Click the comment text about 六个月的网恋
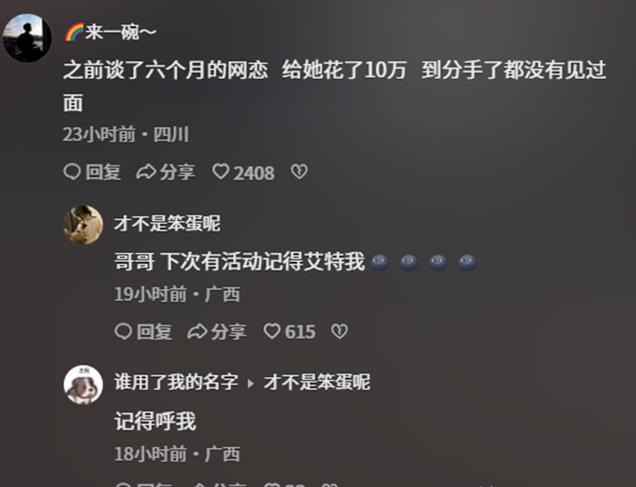Viewport: 636px width, 487px height. 335,86
